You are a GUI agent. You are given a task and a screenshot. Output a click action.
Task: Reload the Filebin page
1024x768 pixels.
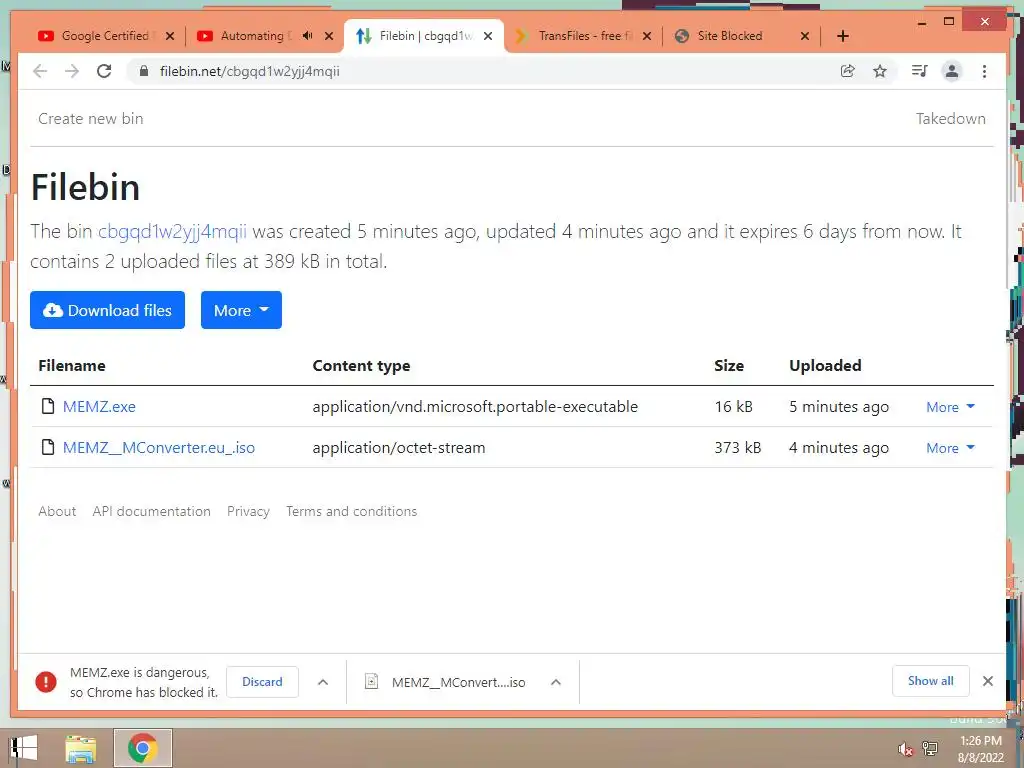104,71
